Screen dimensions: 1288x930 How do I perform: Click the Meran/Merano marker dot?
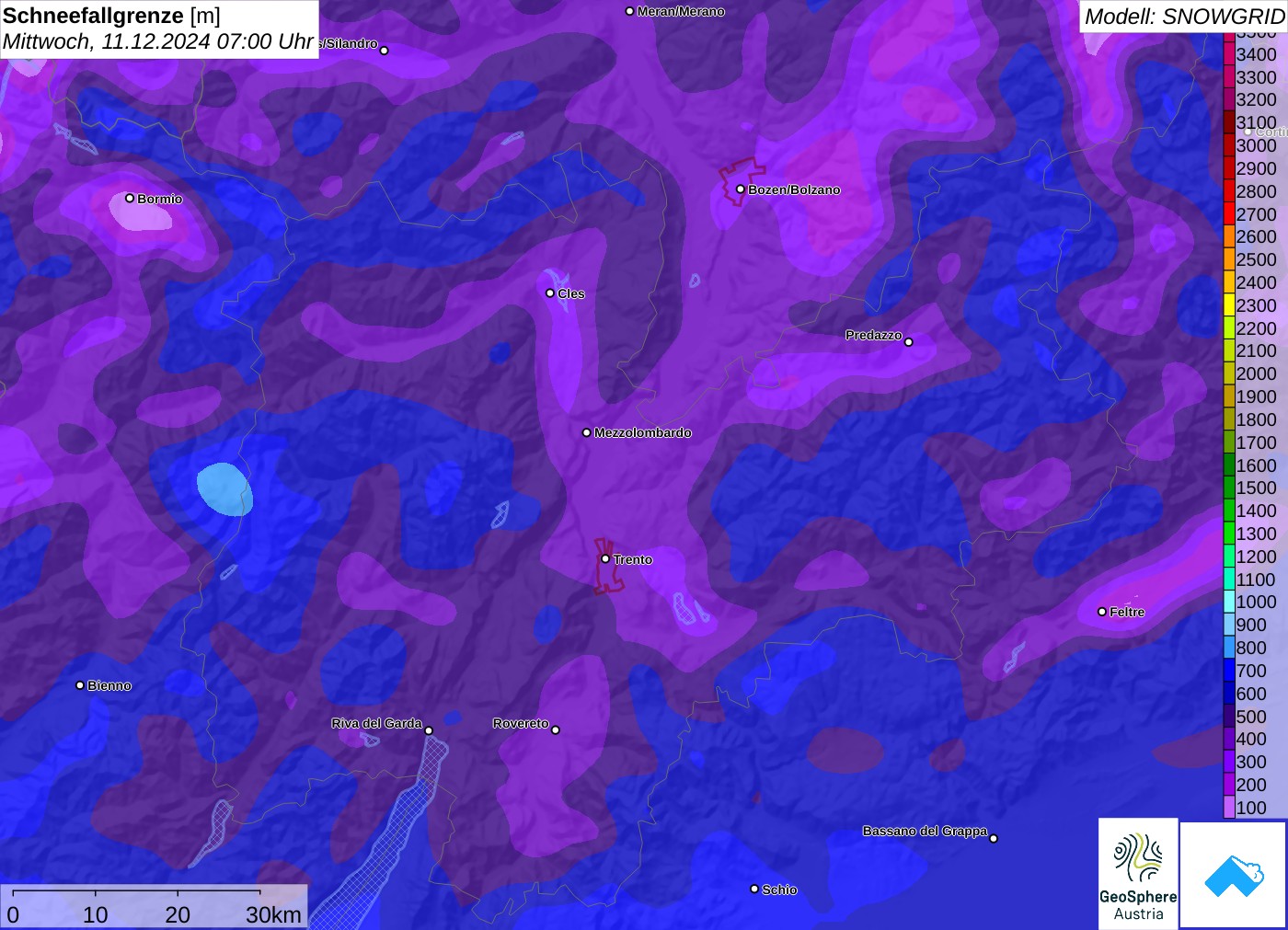pyautogui.click(x=629, y=11)
